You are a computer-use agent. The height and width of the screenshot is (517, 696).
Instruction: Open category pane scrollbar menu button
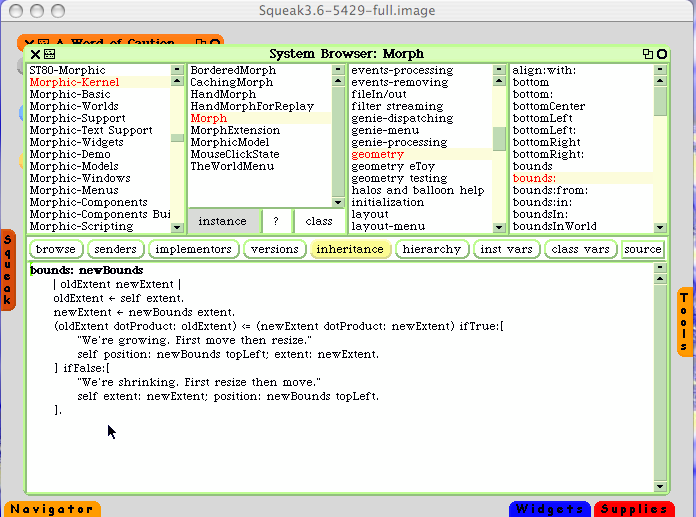click(x=177, y=70)
